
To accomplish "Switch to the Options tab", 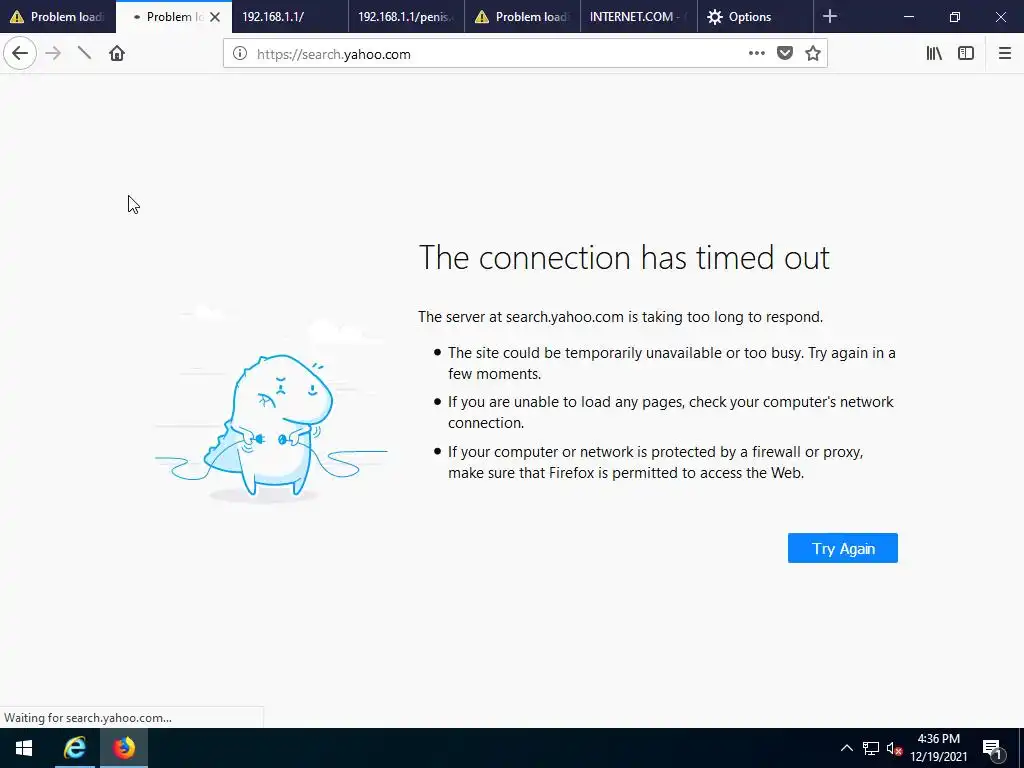I will pyautogui.click(x=756, y=17).
